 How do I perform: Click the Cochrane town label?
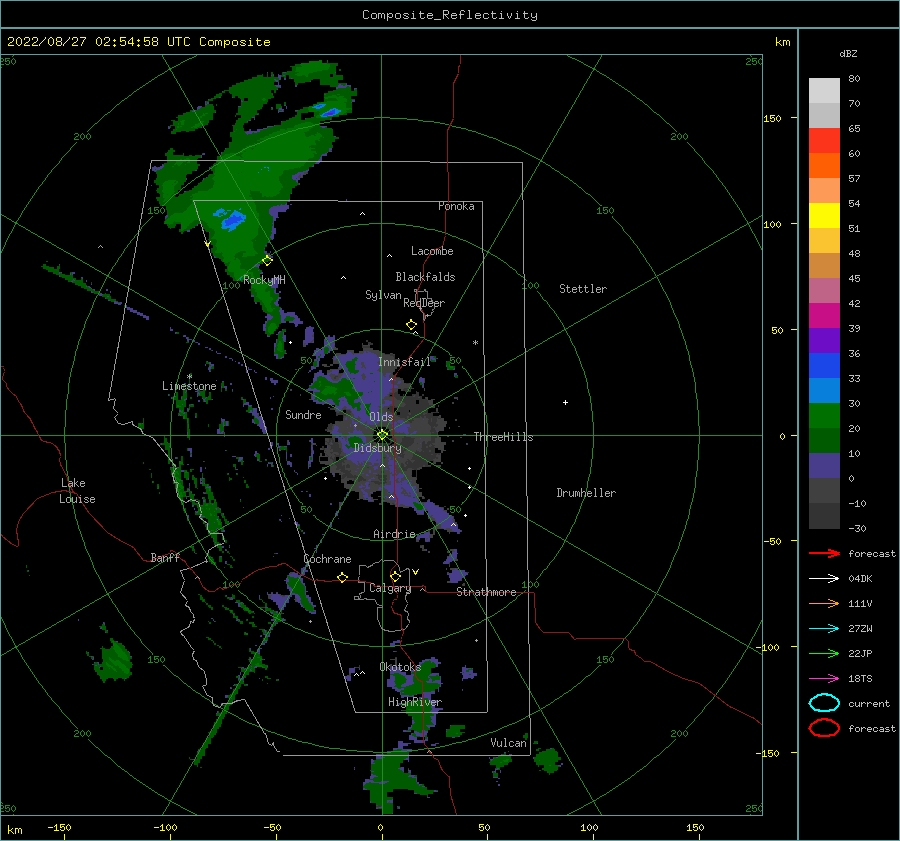327,559
